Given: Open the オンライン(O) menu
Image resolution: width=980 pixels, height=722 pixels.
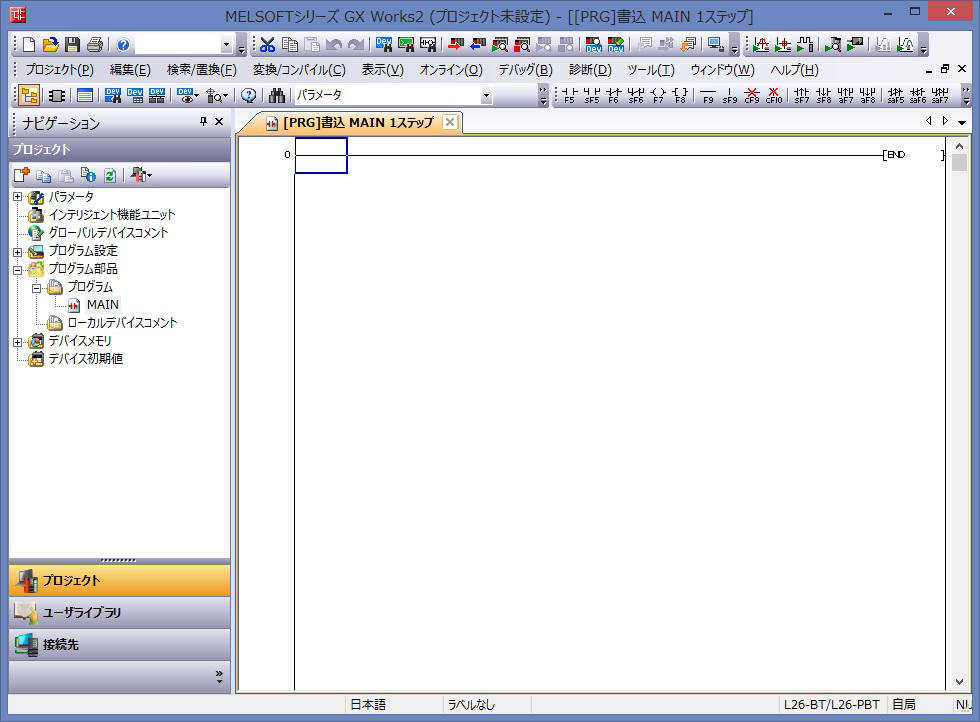Looking at the screenshot, I should [450, 70].
